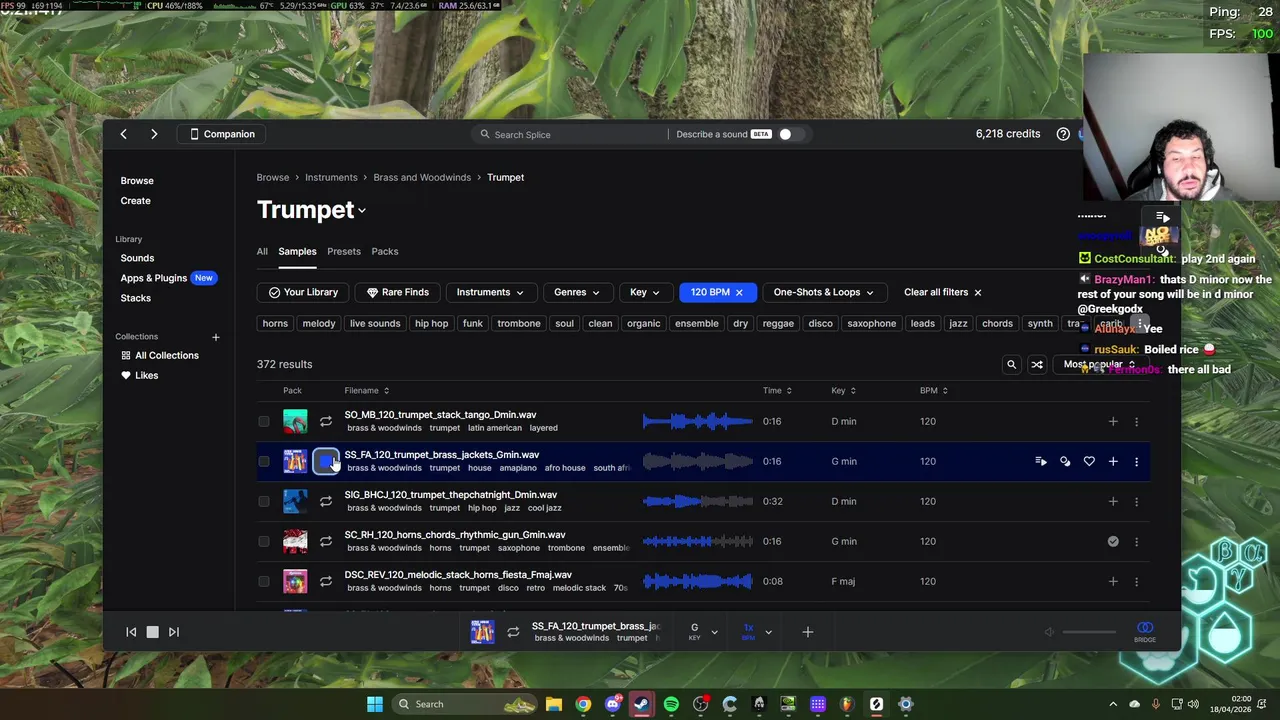
Task: Check the box for DSC_REV_120_melodic_stack row
Action: [264, 581]
